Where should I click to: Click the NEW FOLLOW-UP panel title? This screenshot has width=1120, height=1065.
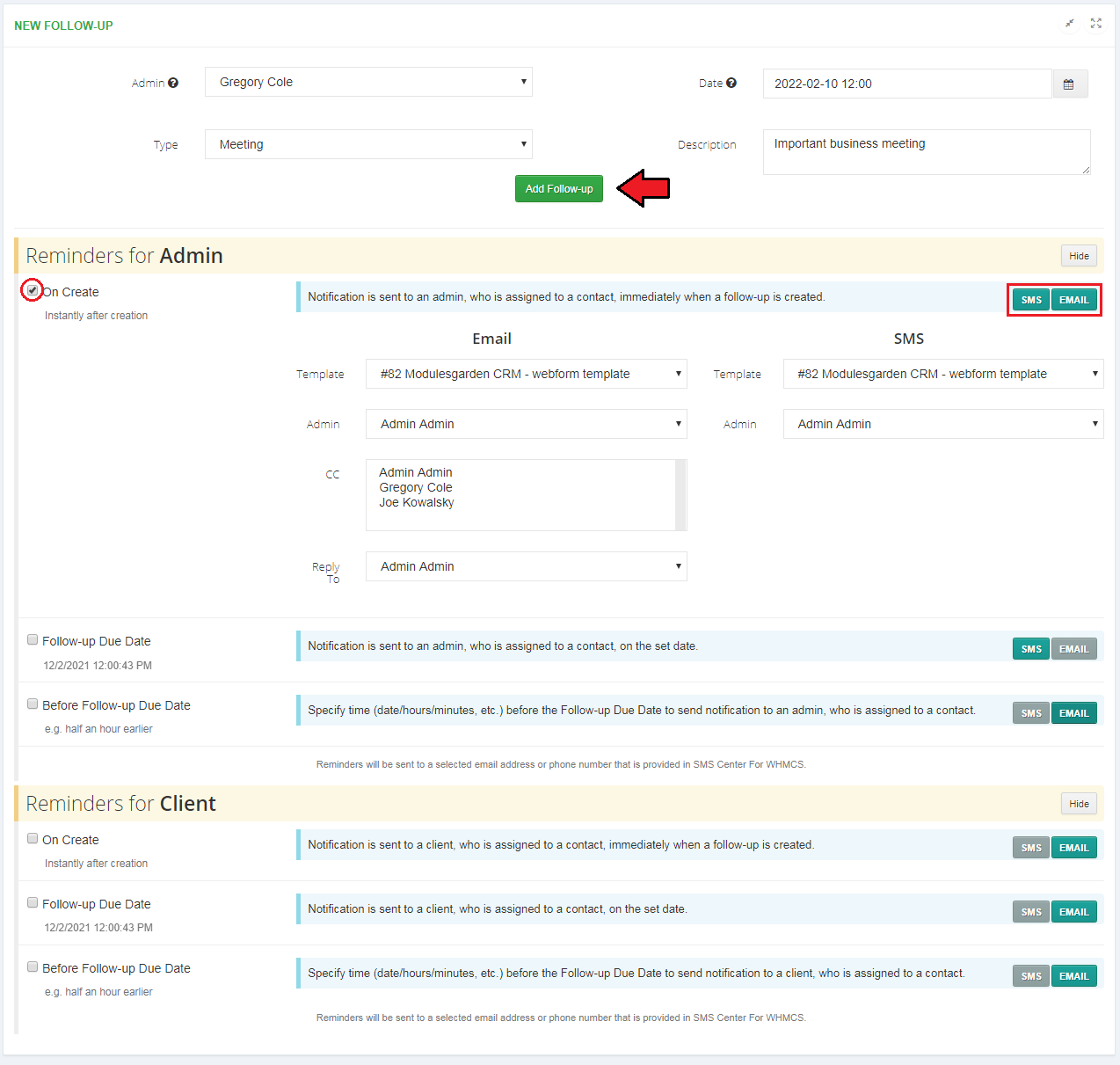[x=63, y=26]
